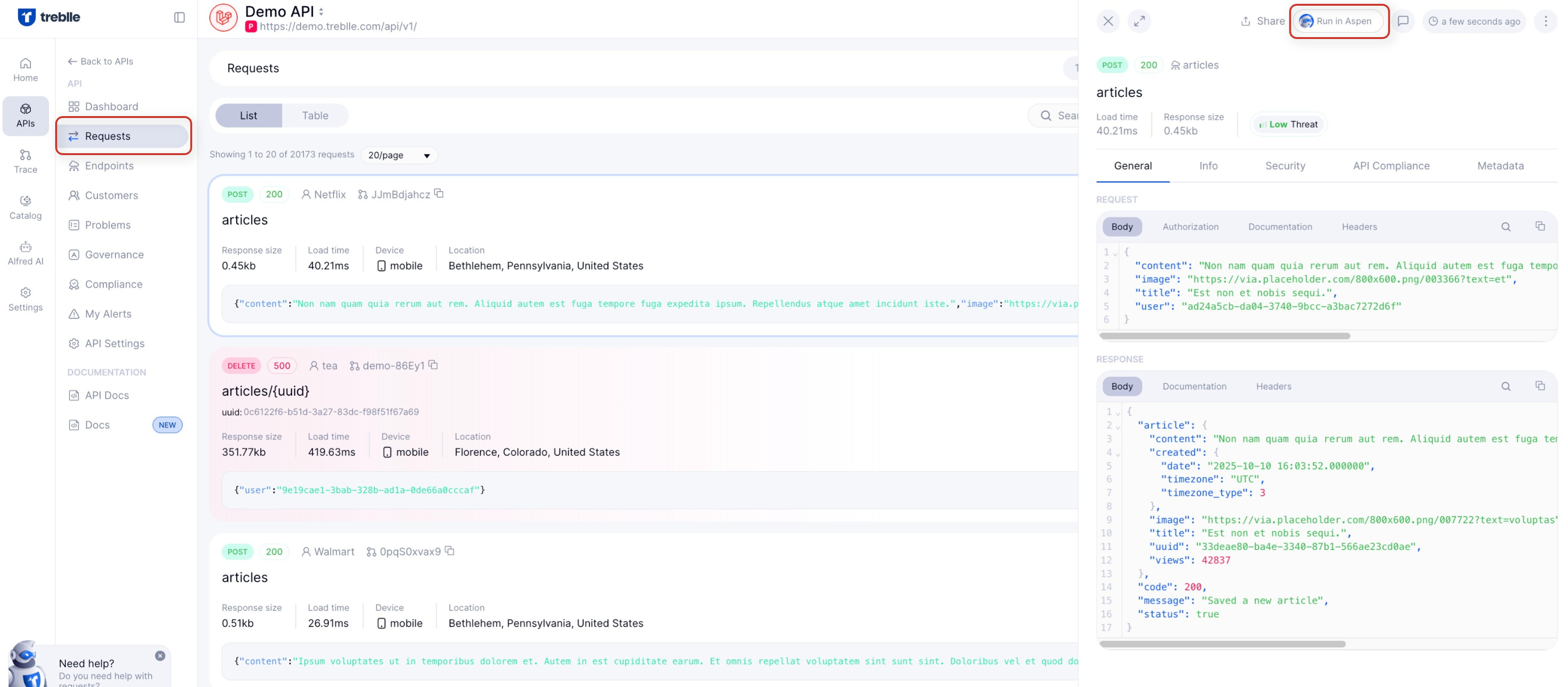Copy the JJmBdjahcz trace ID
1568x687 pixels.
439,194
